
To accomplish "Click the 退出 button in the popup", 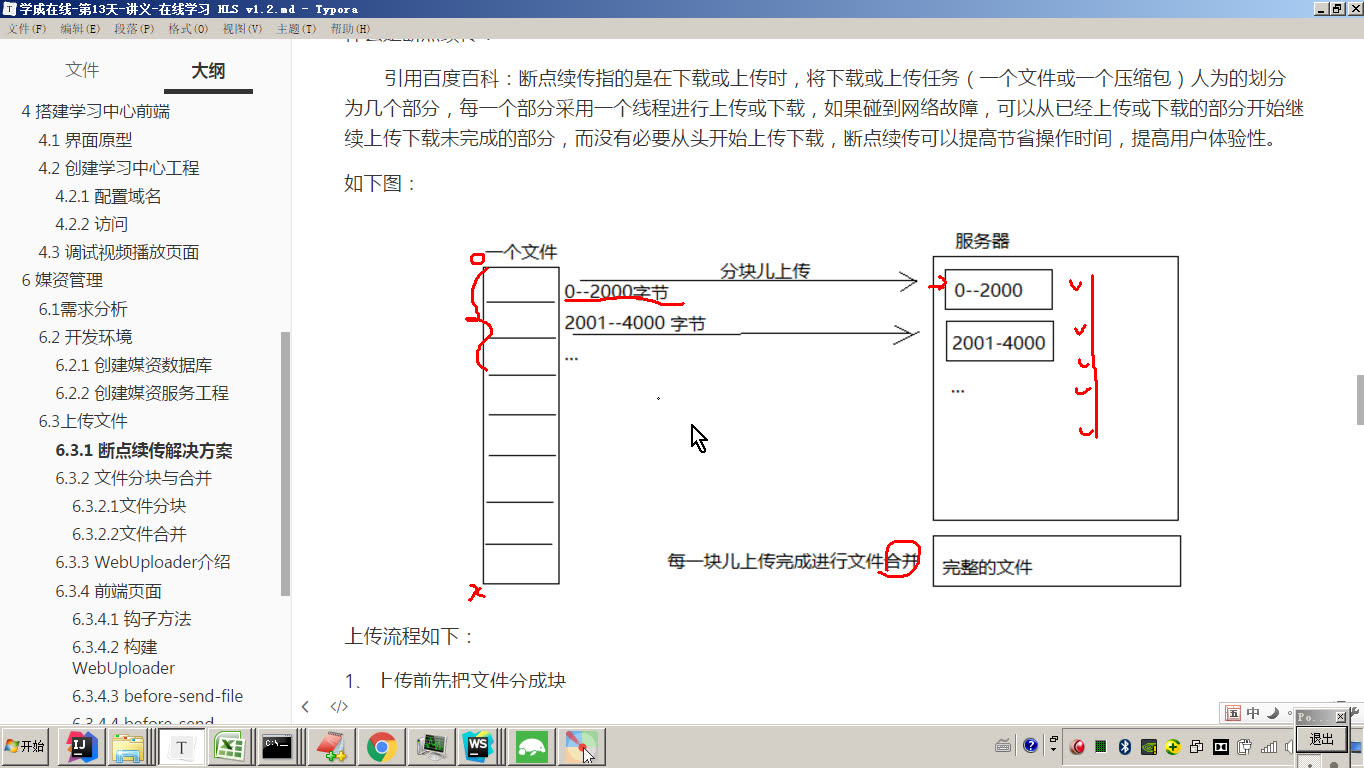I will 1321,739.
